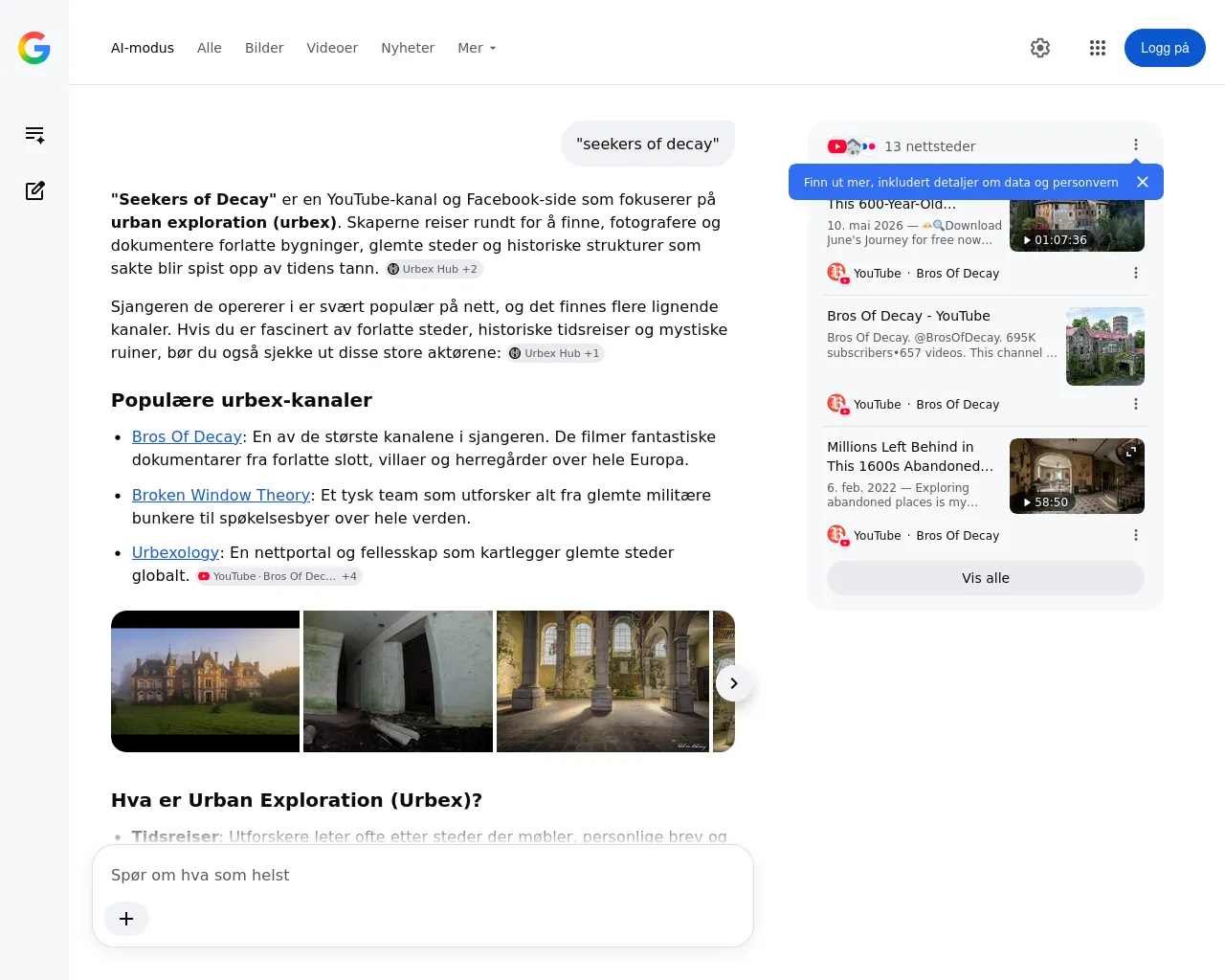Open Millions Left Behind video result
Viewport: 1225px width, 980px height.
910,457
